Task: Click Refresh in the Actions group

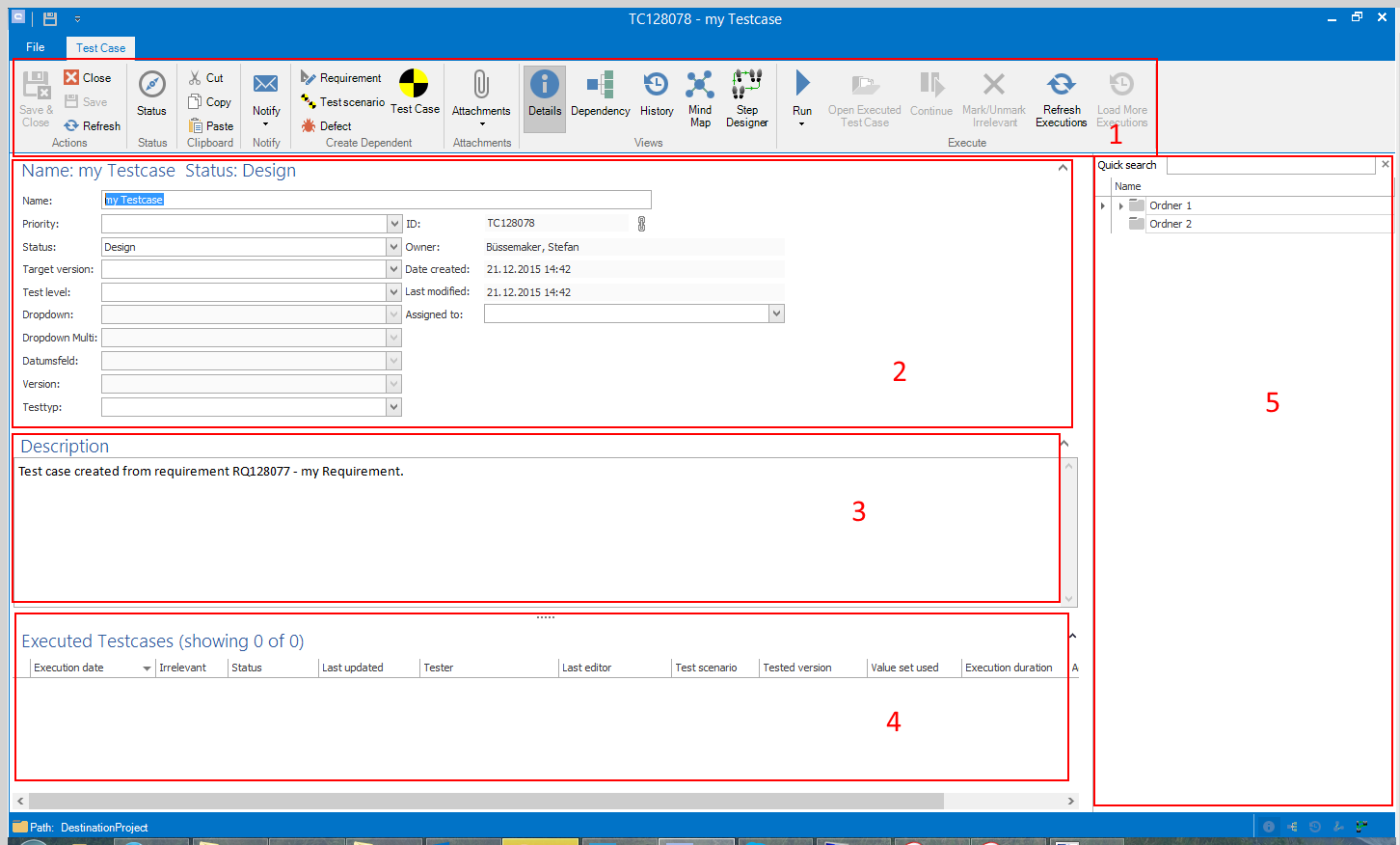Action: click(93, 126)
